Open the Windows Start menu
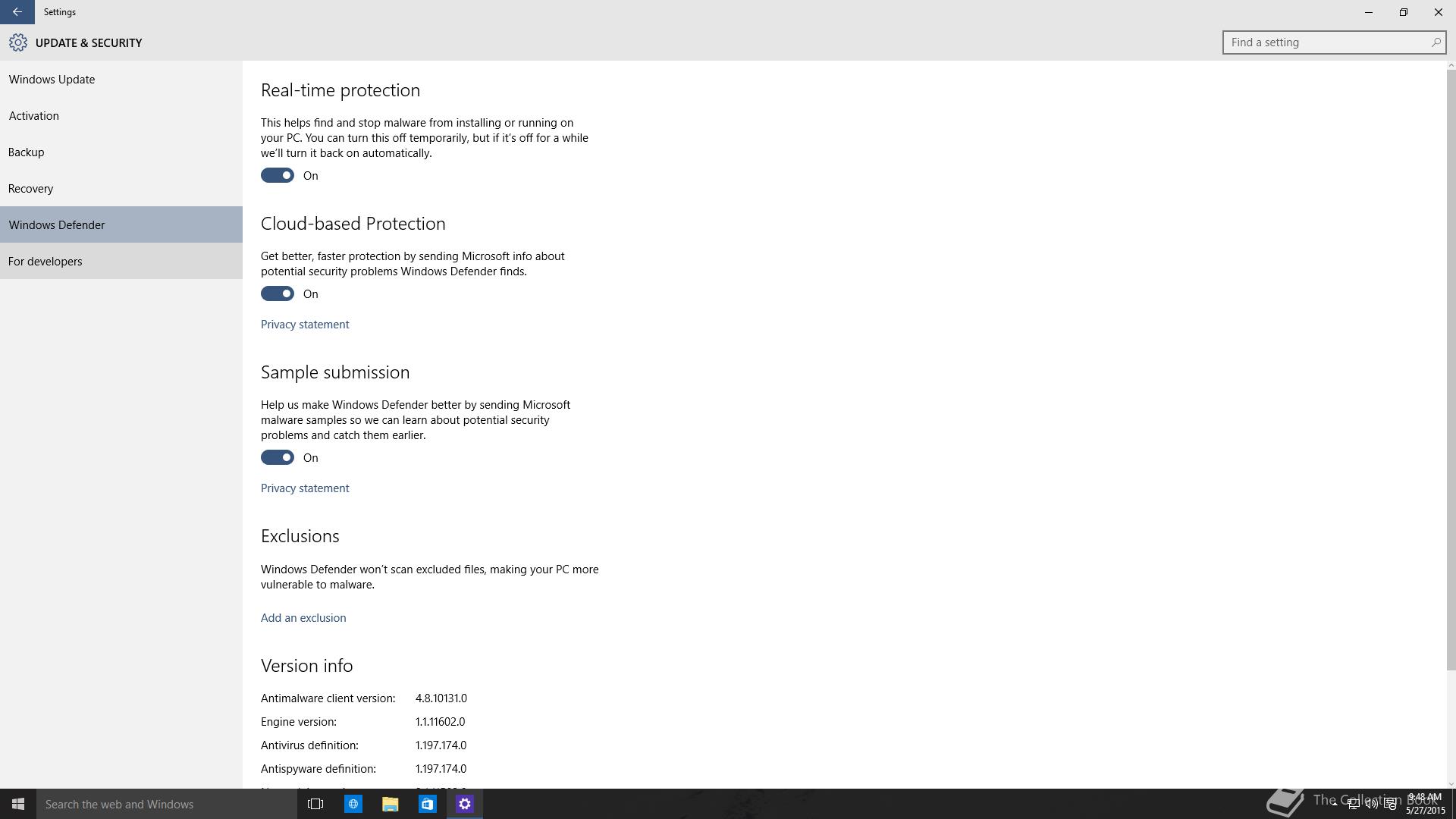 [18, 804]
